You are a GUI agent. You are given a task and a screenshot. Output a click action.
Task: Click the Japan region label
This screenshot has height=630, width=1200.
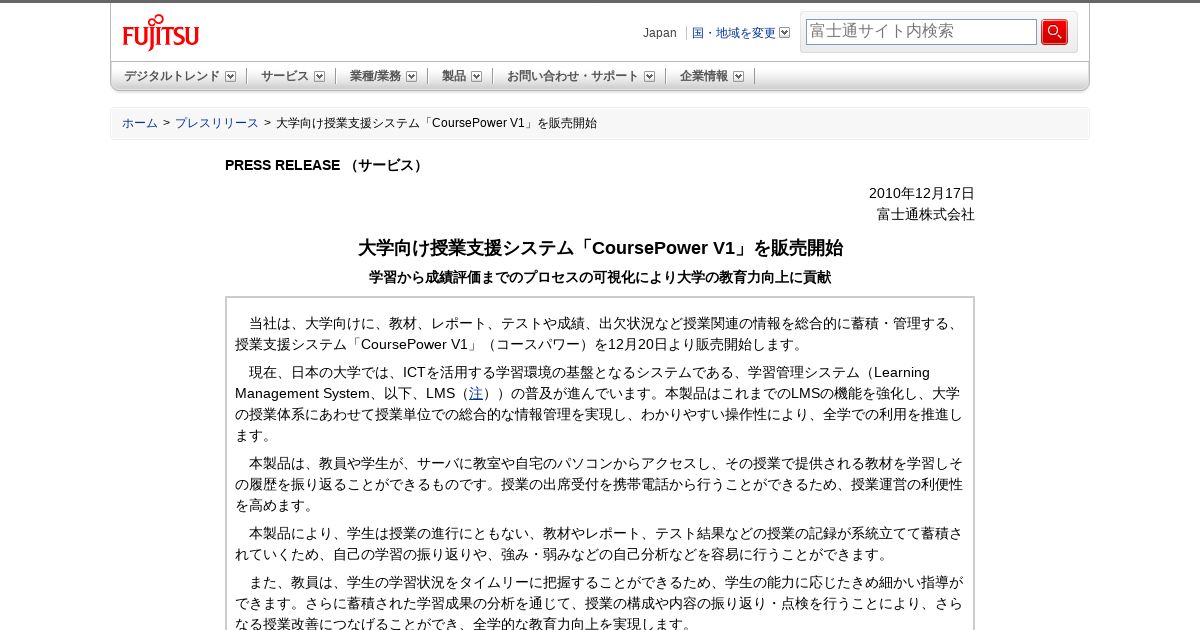pyautogui.click(x=660, y=33)
